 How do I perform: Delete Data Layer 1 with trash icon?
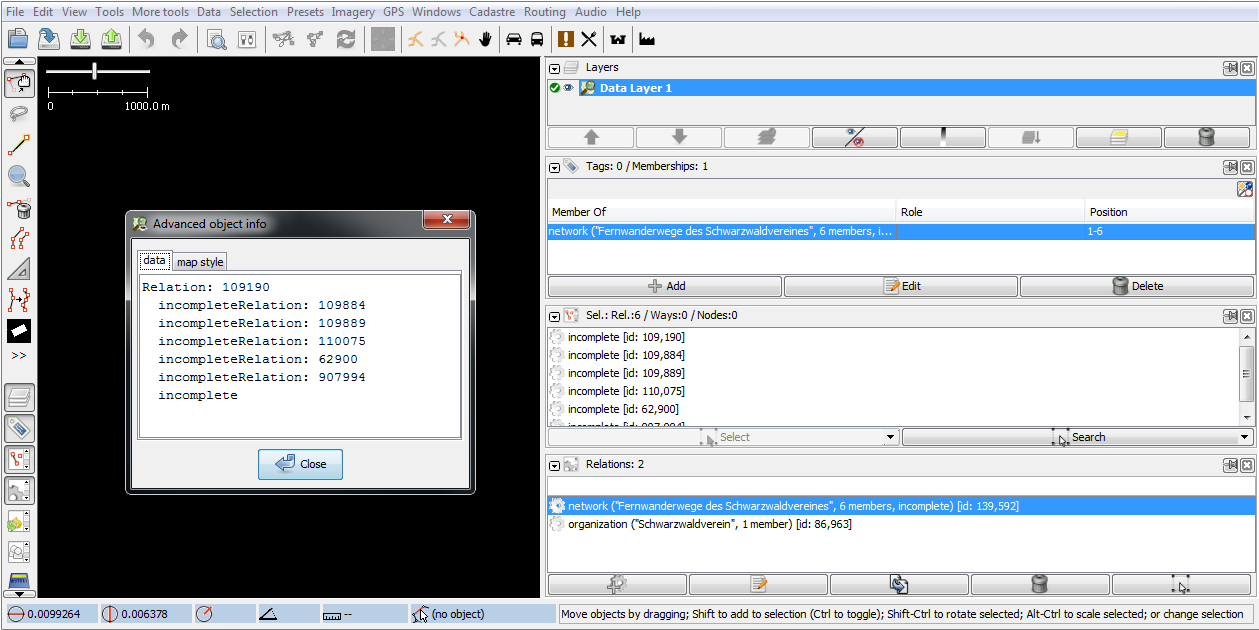[1206, 138]
